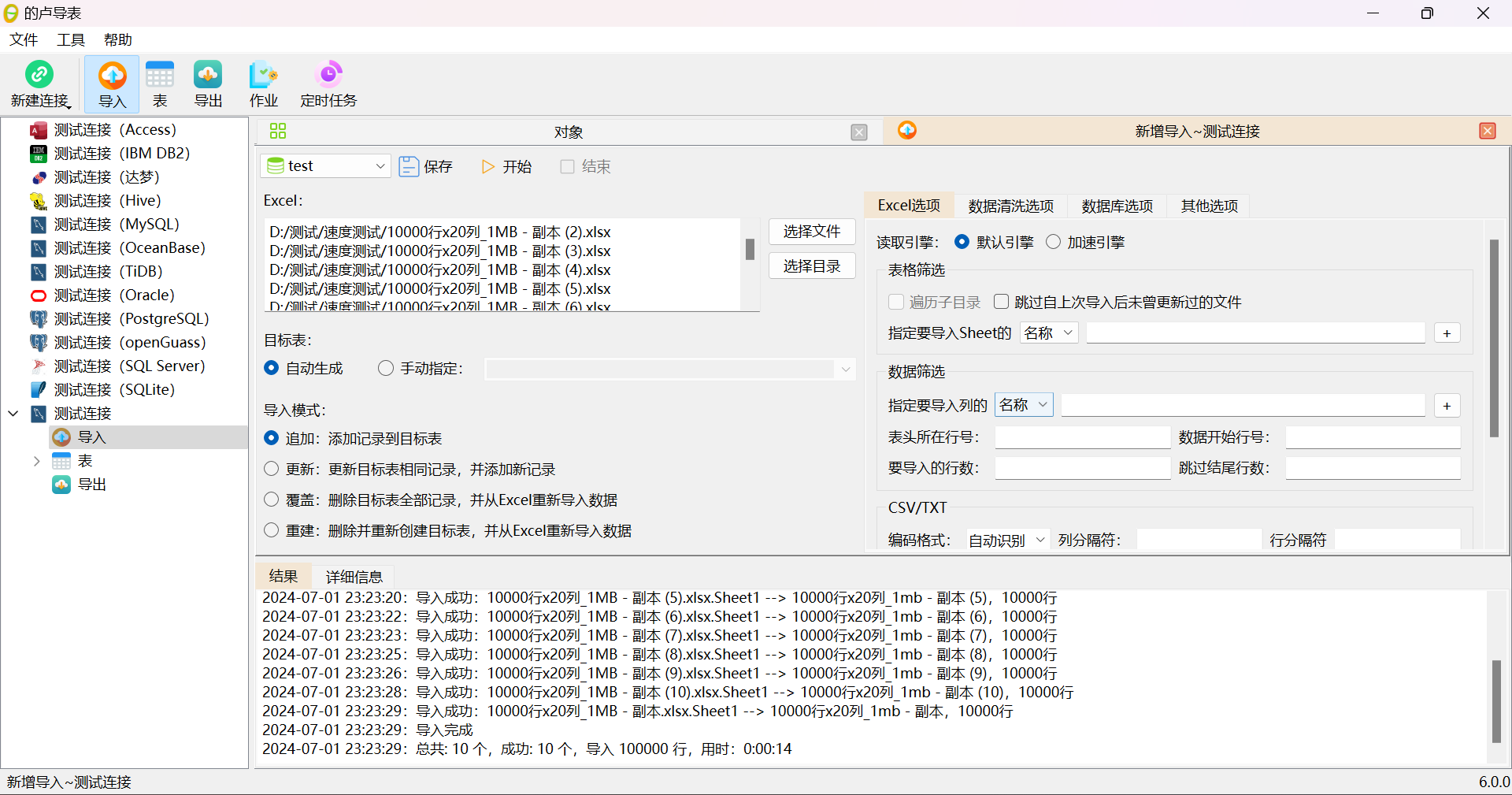
Task: Close the 对象 tab
Action: tap(859, 132)
